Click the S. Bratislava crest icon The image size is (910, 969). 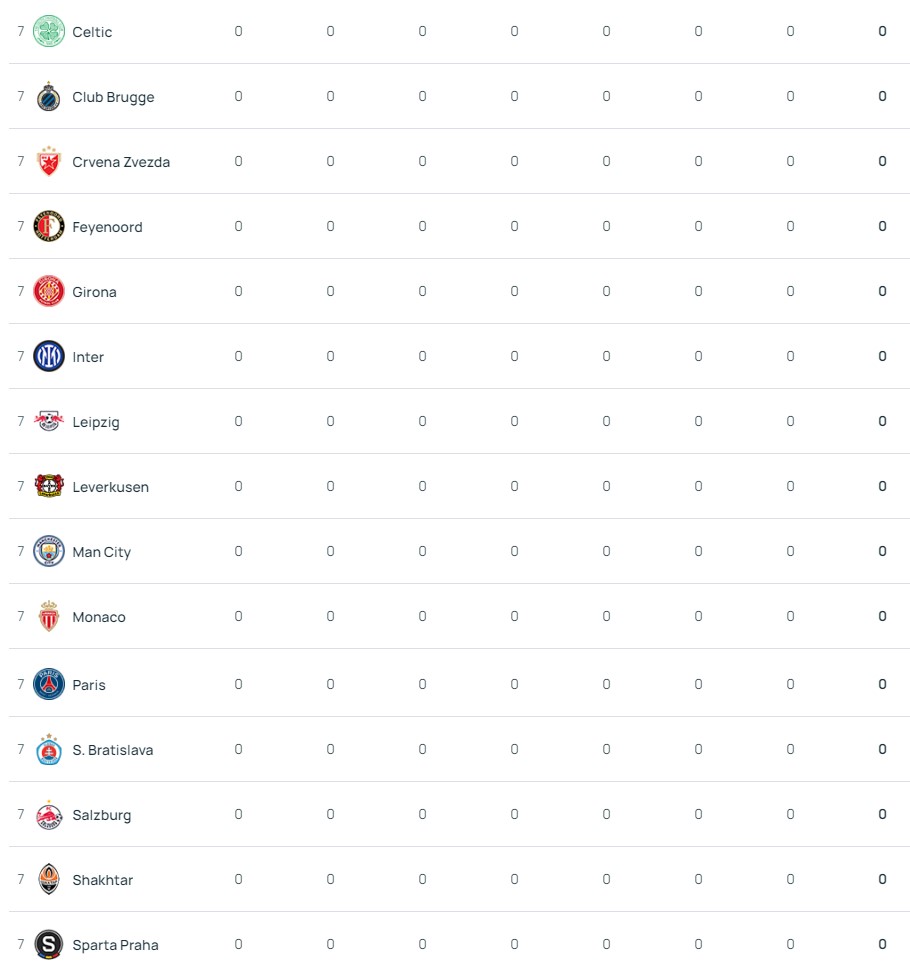[x=49, y=750]
